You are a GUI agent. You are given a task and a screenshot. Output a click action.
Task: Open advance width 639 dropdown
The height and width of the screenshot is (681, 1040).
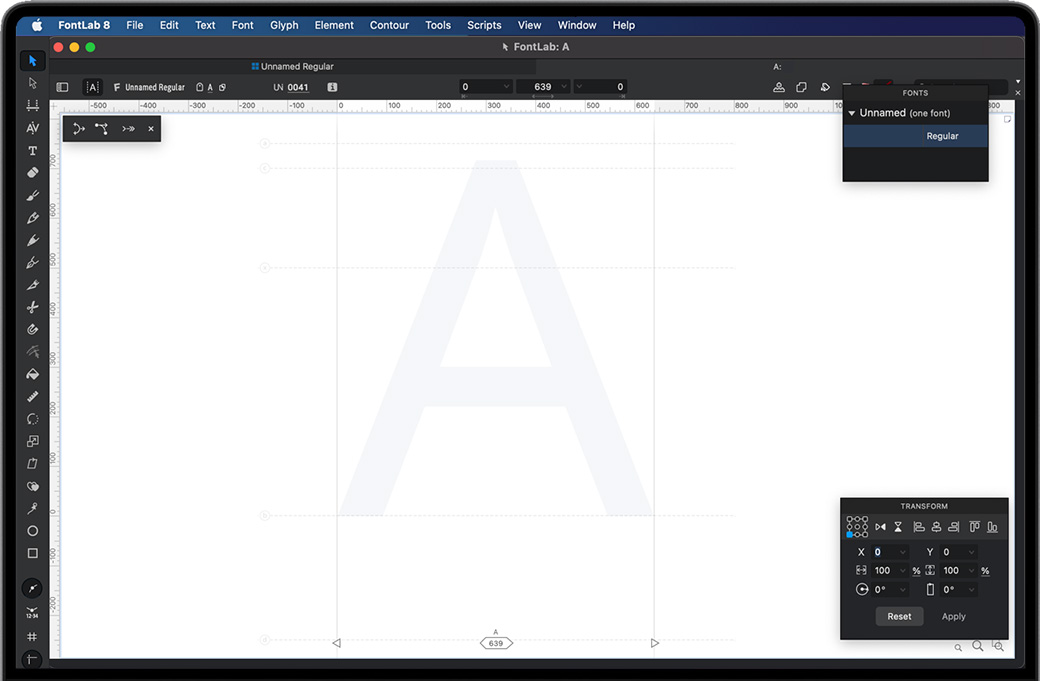[x=564, y=87]
